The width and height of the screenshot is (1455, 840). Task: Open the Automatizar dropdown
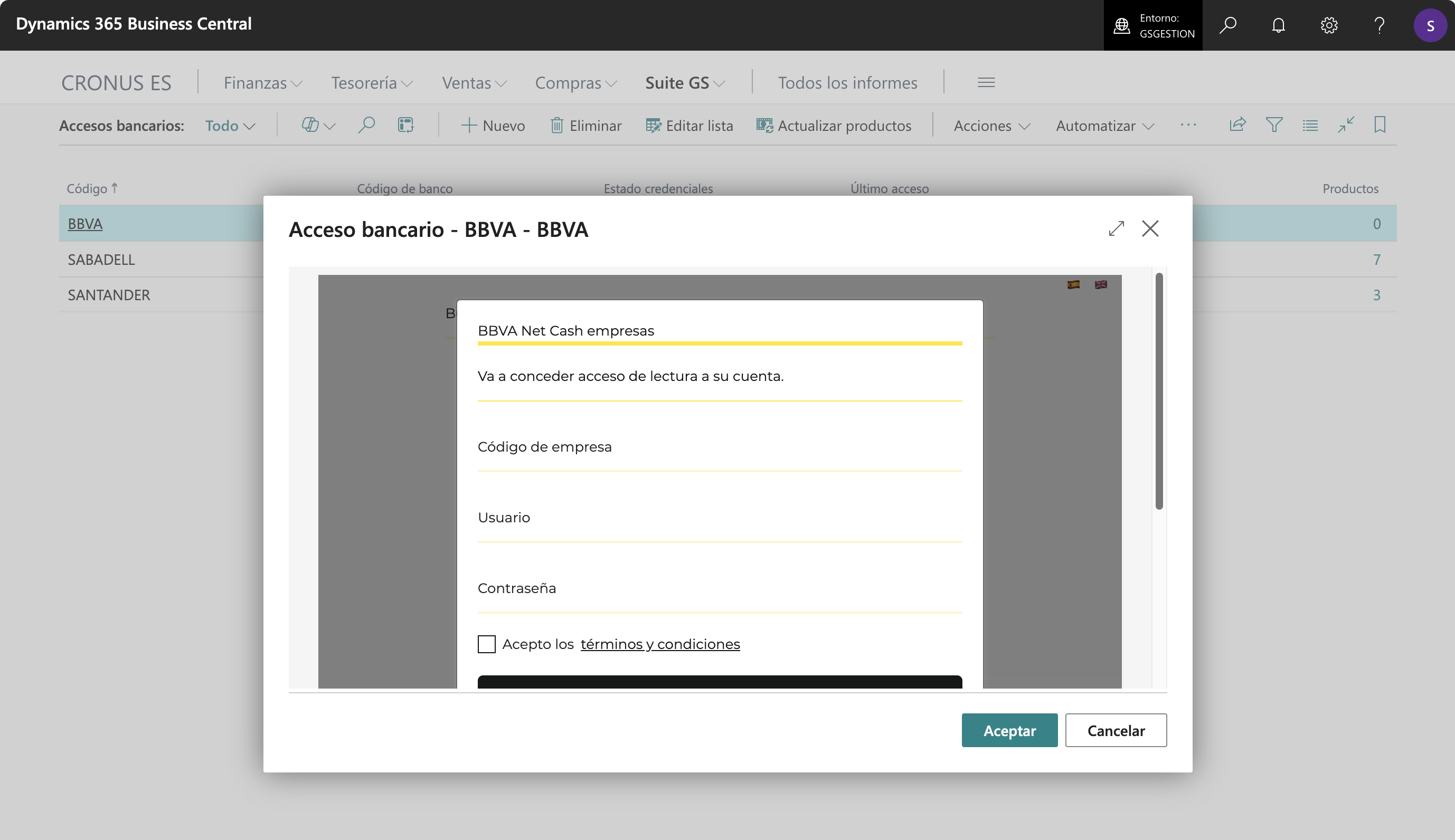(1104, 125)
